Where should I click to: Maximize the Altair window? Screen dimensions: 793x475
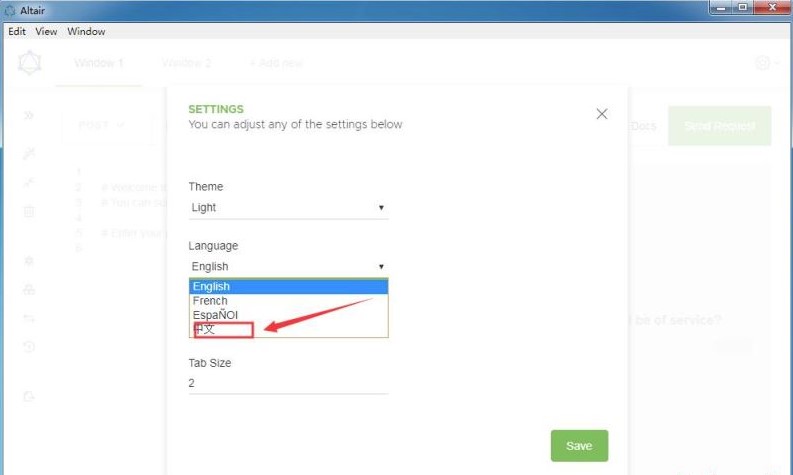tap(742, 8)
